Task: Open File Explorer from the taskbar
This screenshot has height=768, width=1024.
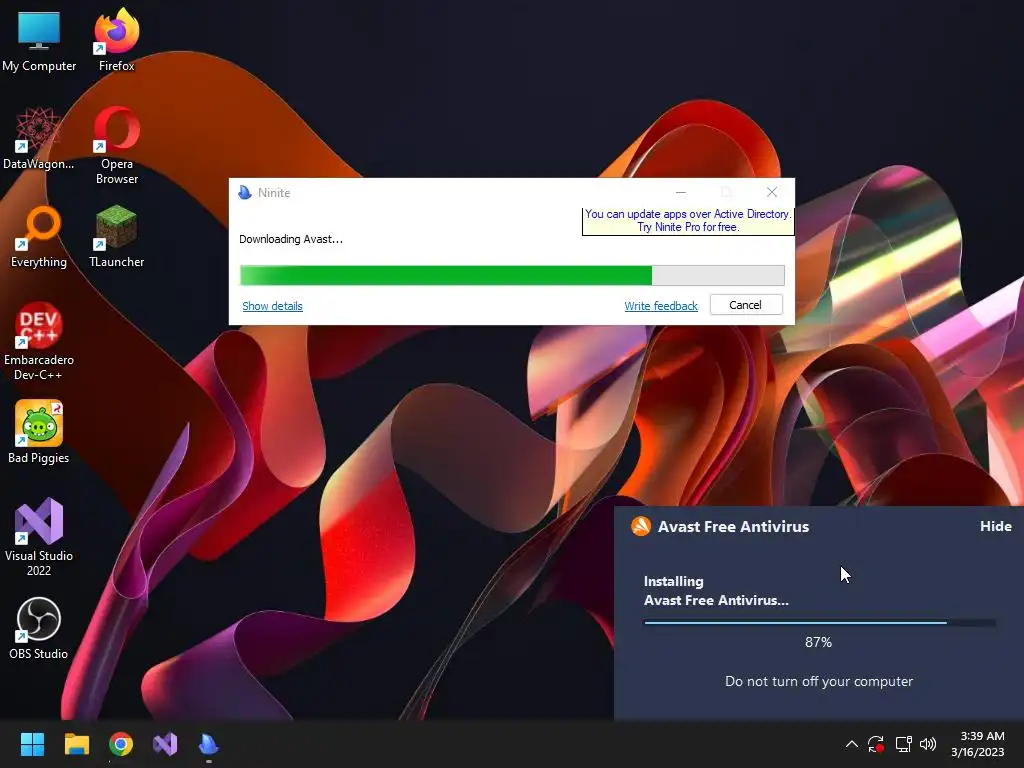Action: [x=76, y=744]
